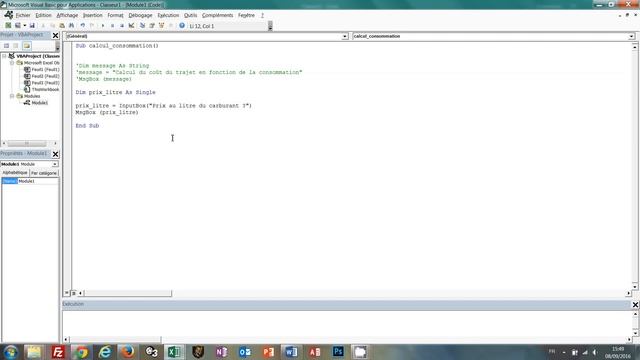The image size is (640, 360).
Task: Open Properties window toolbar icon
Action: [x=152, y=25]
